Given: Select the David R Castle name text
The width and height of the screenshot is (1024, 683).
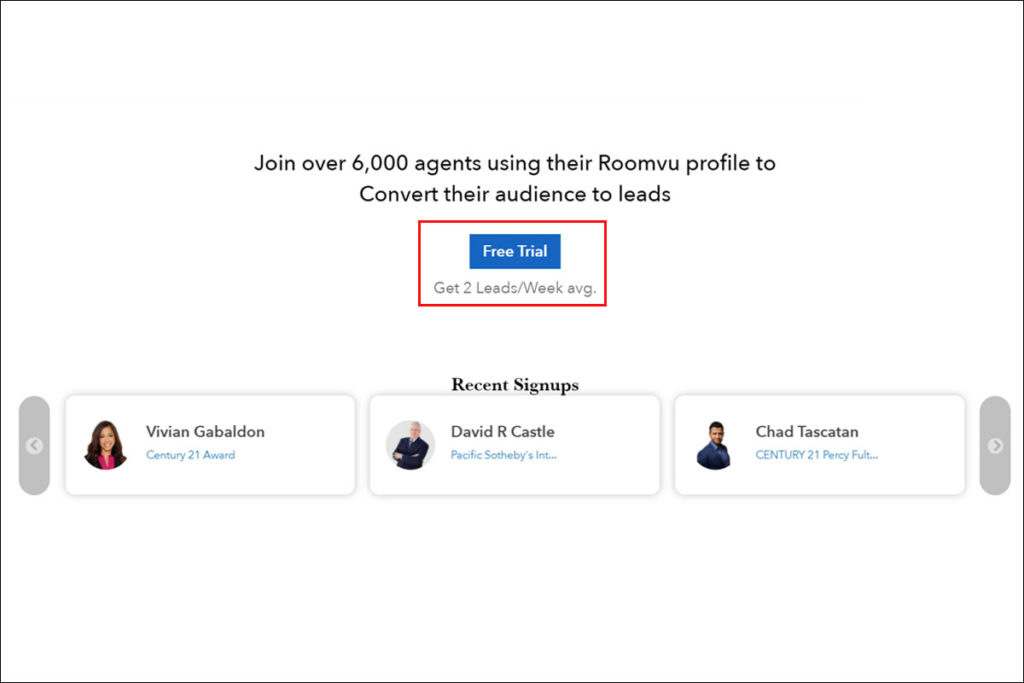Looking at the screenshot, I should click(x=502, y=432).
